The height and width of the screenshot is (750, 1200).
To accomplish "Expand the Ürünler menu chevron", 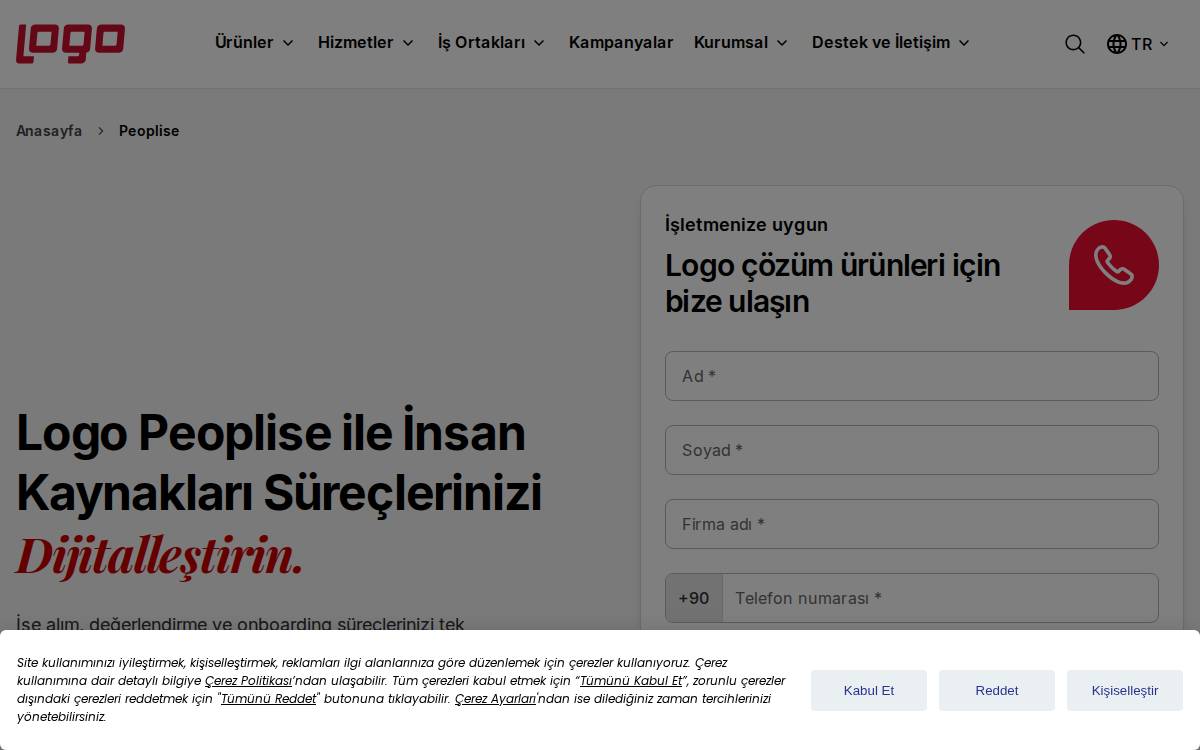I will (288, 43).
